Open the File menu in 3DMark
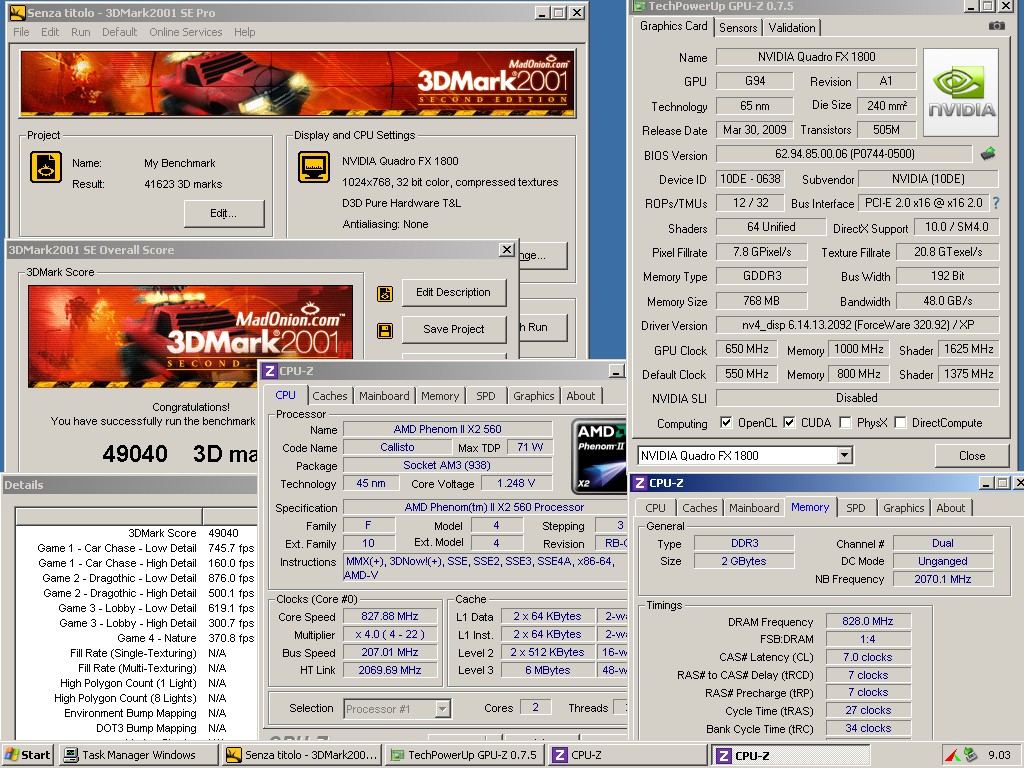1024x768 pixels. pos(22,32)
